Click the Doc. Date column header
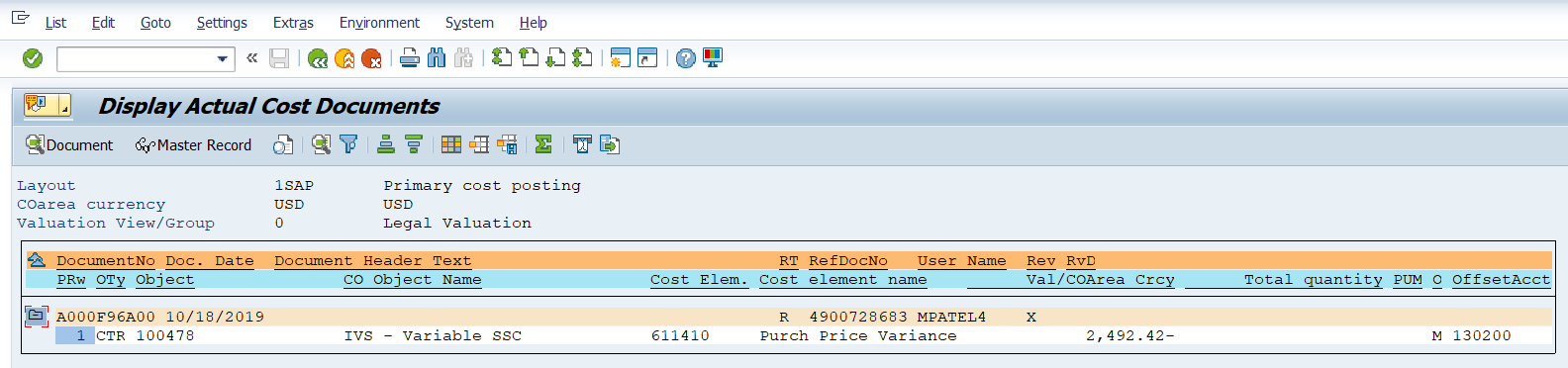The image size is (1568, 368). [x=210, y=261]
